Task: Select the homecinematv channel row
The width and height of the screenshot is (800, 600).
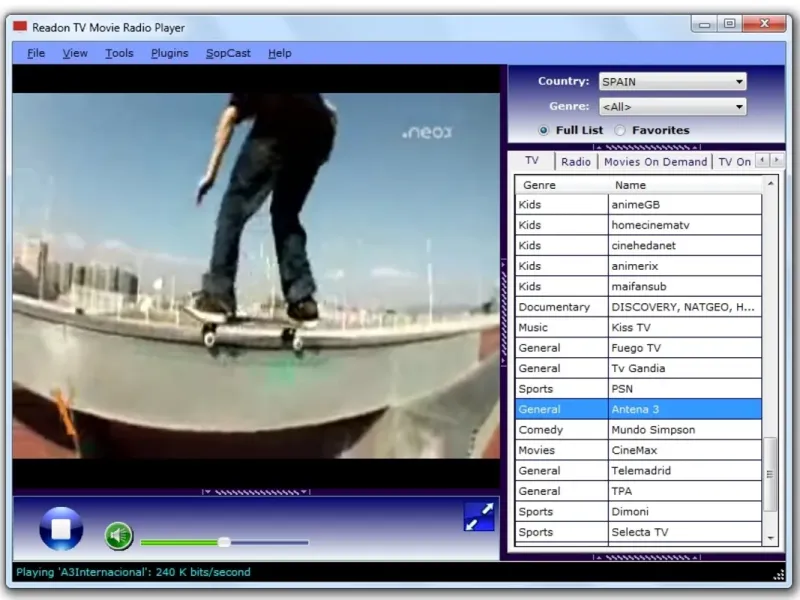Action: (x=638, y=225)
